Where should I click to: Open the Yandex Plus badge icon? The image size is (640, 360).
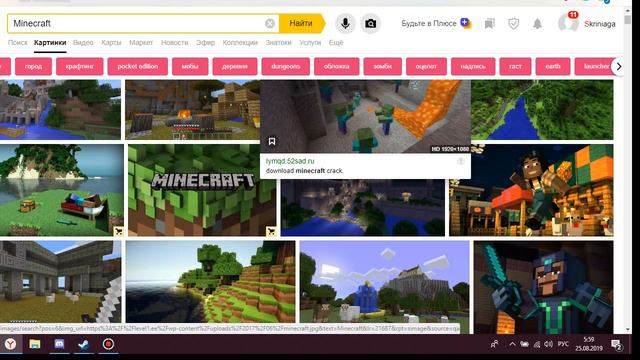(x=466, y=23)
